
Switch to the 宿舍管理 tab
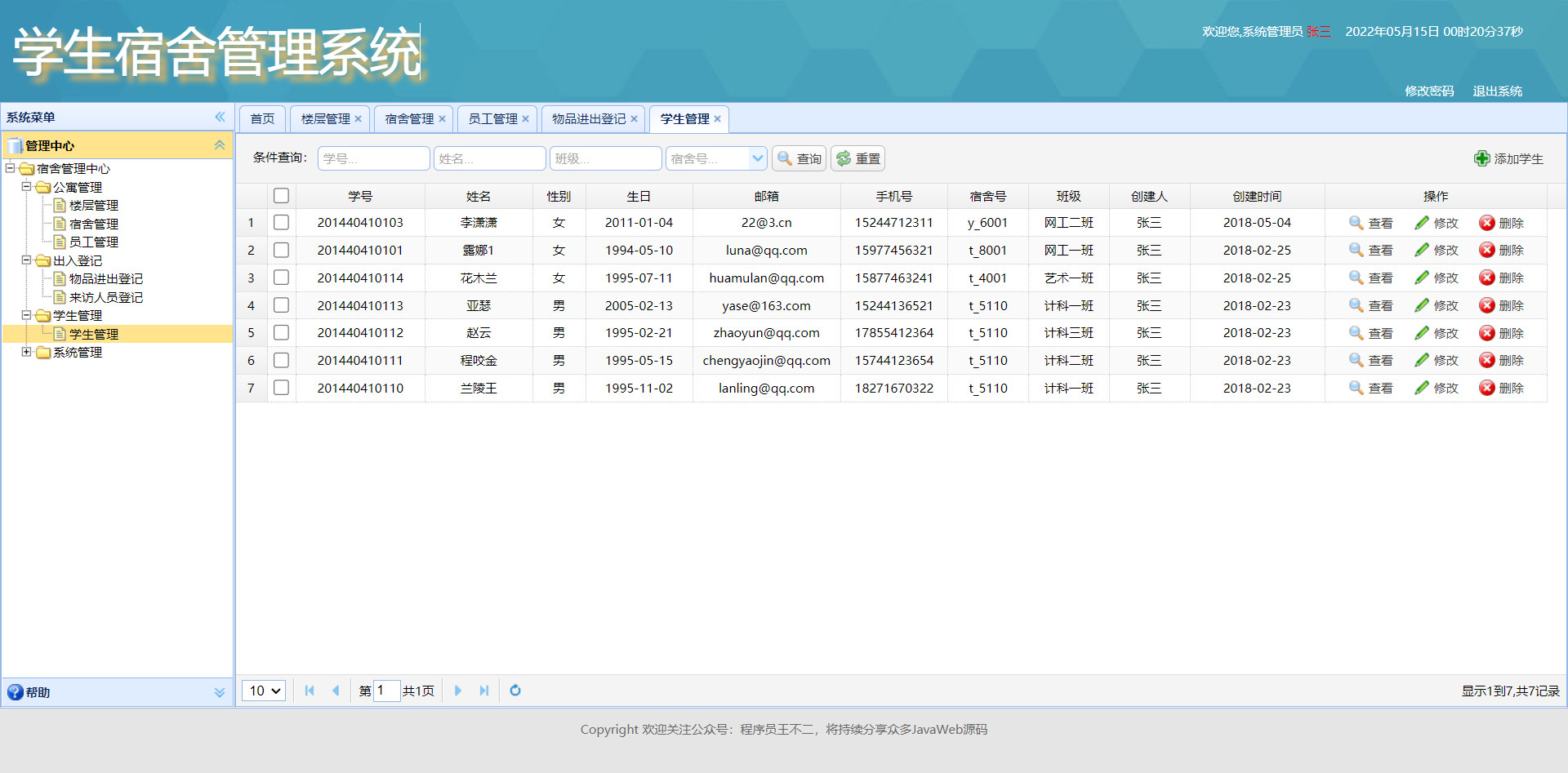(x=408, y=118)
